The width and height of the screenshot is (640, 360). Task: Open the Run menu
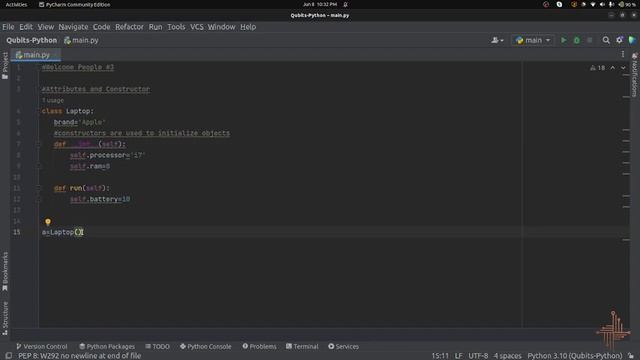point(155,27)
